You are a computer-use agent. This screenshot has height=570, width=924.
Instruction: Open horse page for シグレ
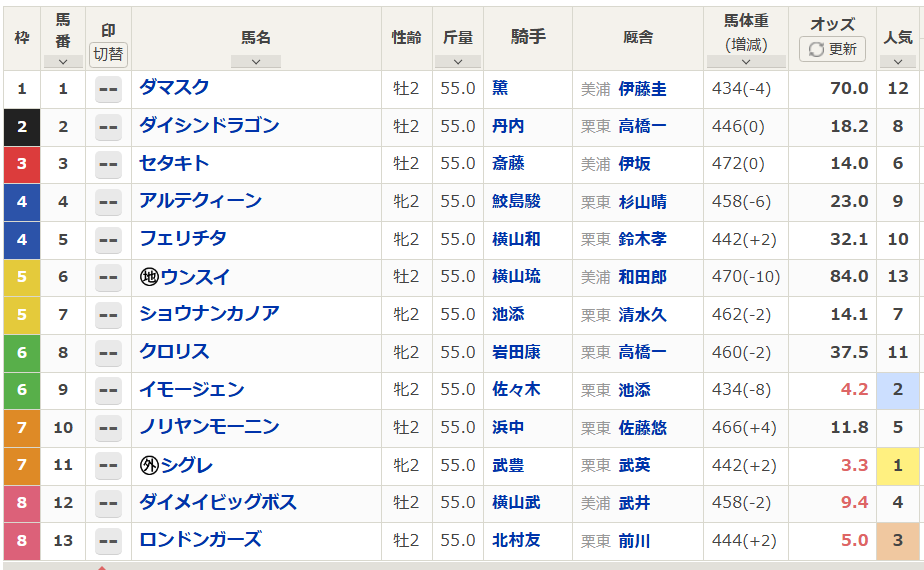186,465
